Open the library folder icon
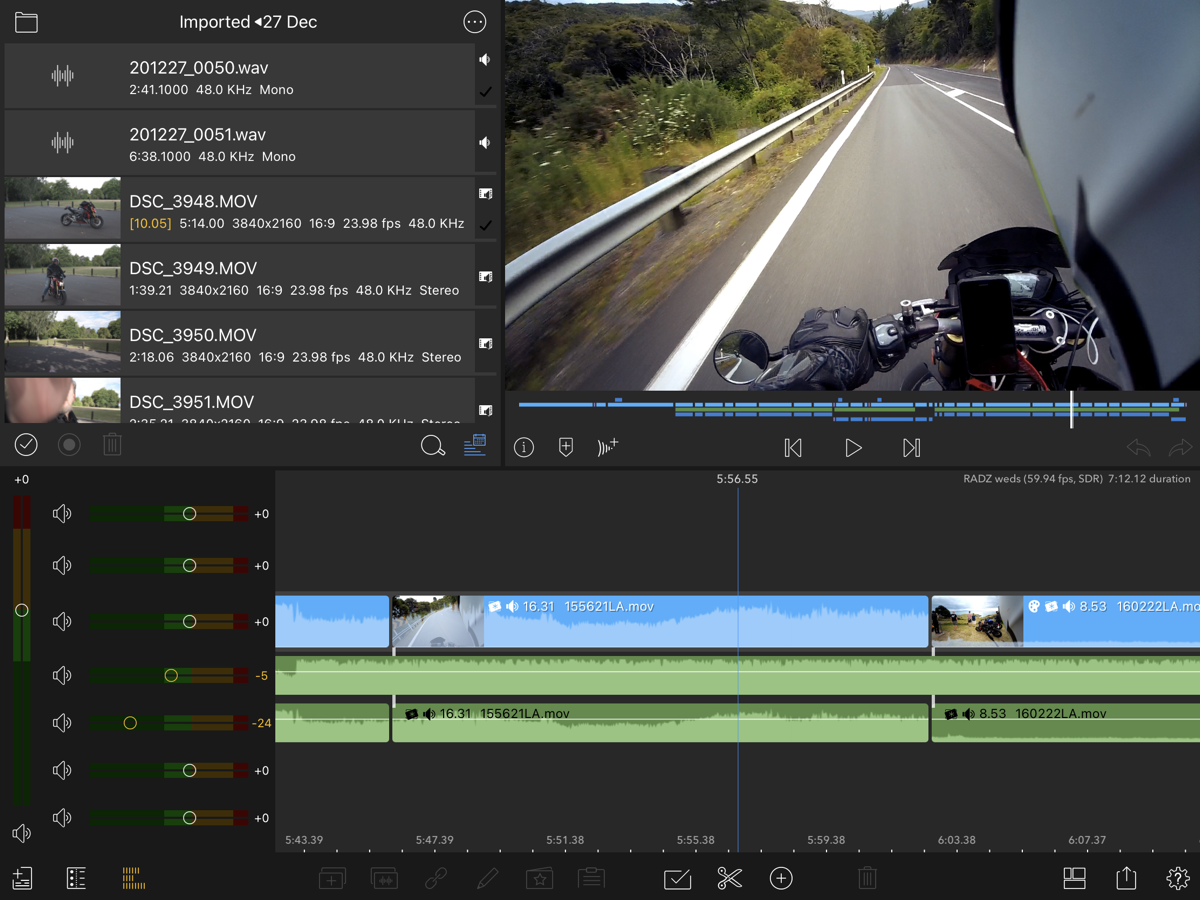 [x=26, y=22]
